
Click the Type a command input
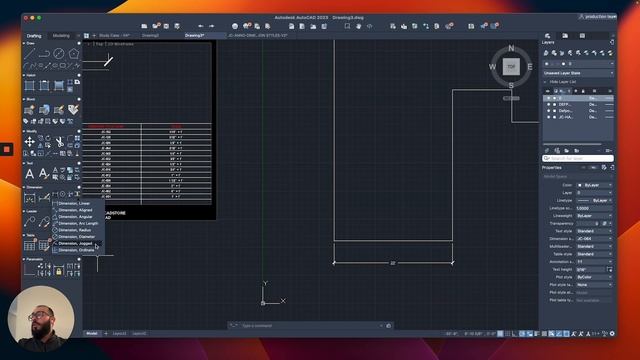pos(310,326)
